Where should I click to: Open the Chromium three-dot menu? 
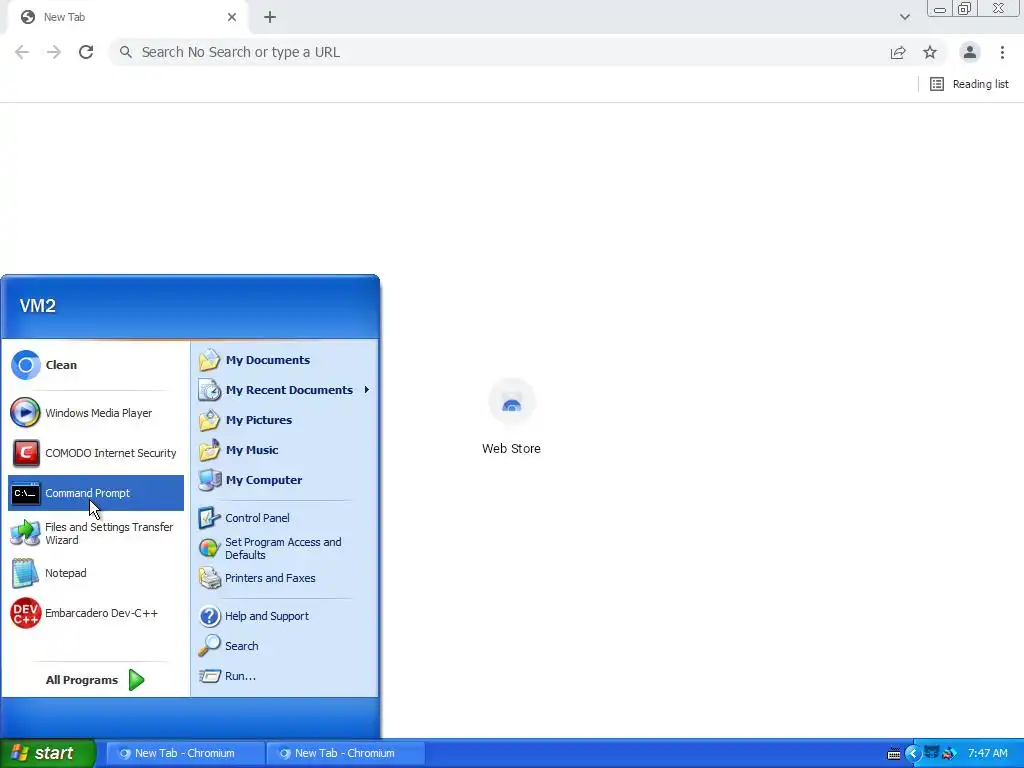pos(1002,52)
